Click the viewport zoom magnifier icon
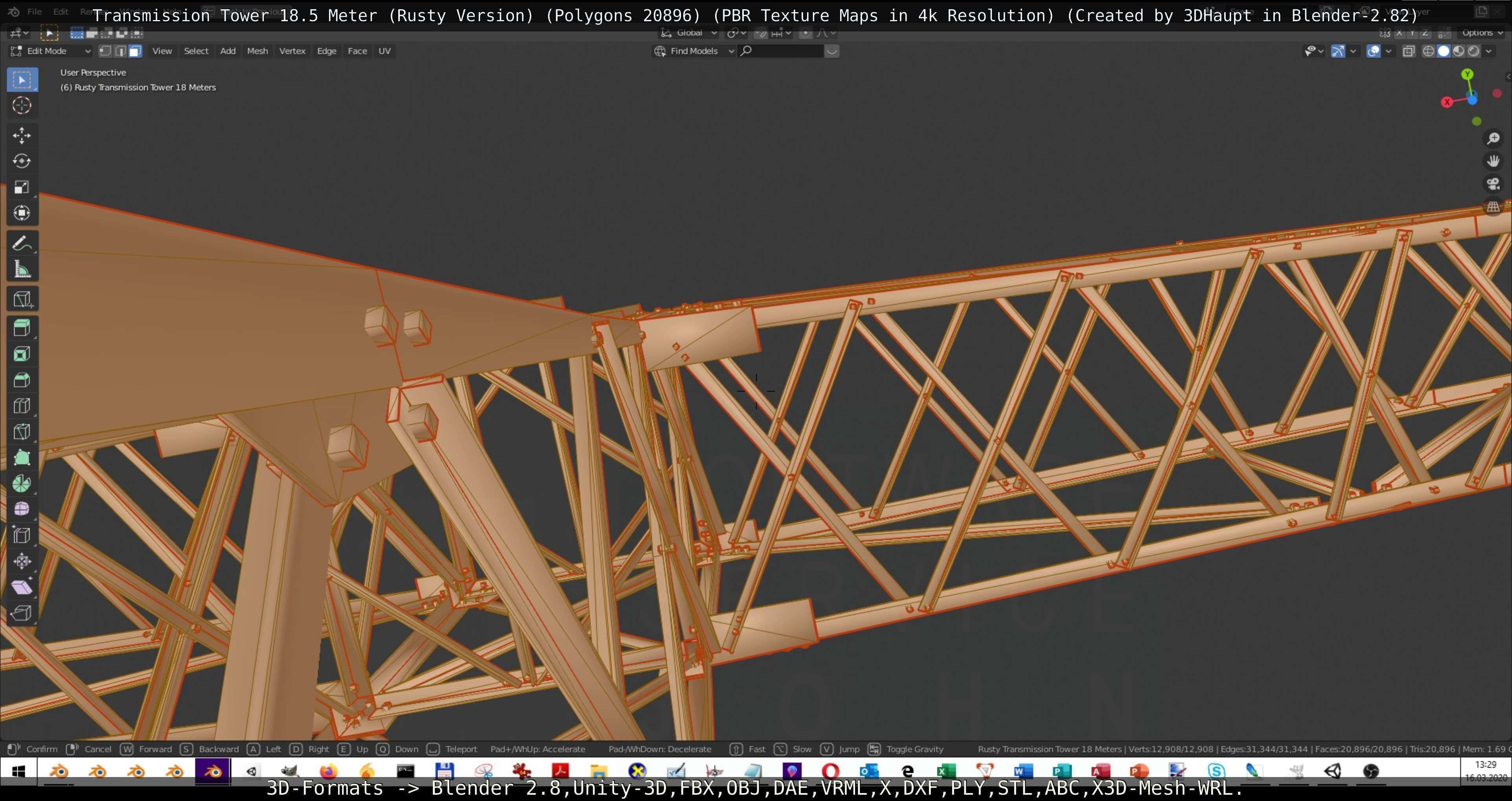 (x=1493, y=138)
